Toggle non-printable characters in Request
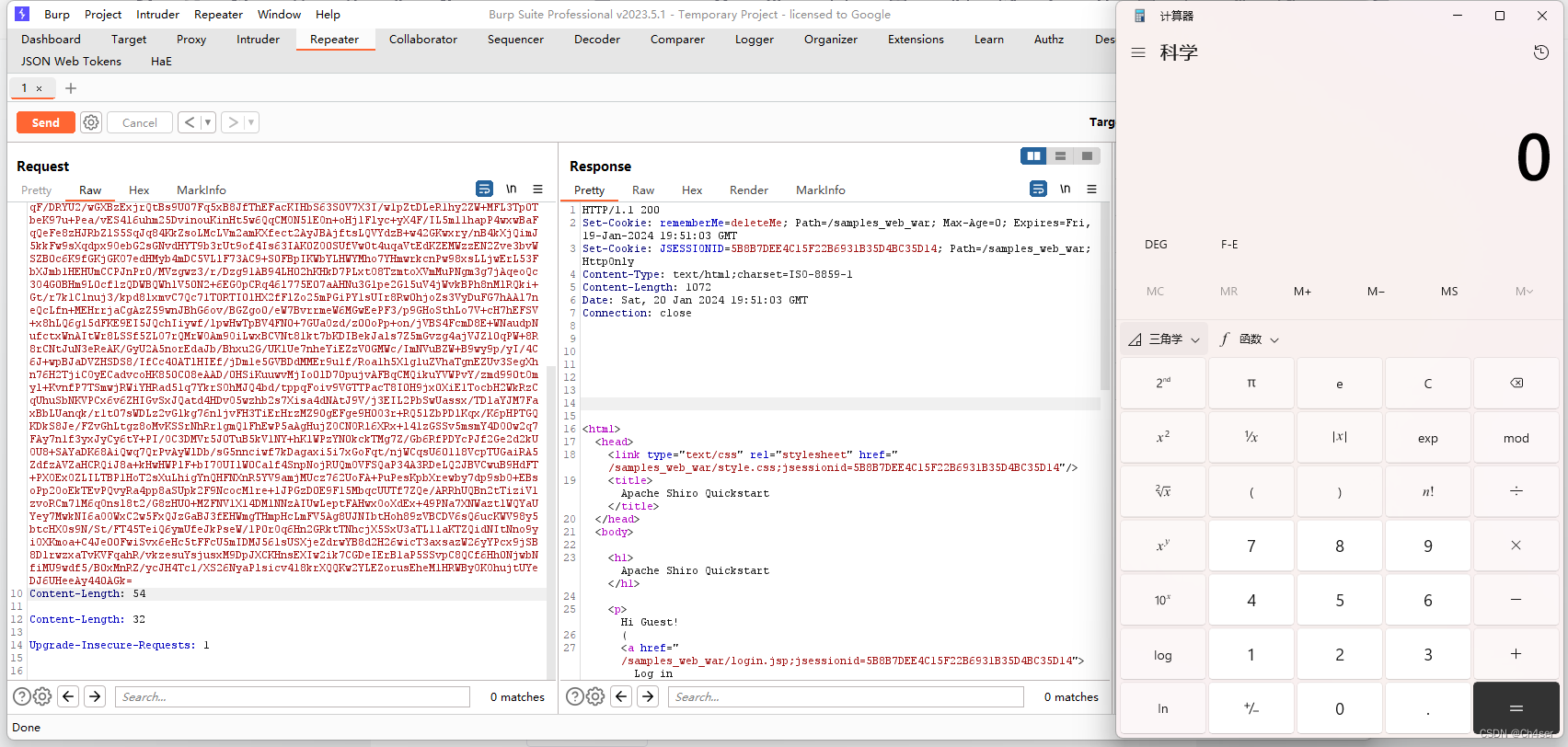This screenshot has height=747, width=1568. pos(511,189)
